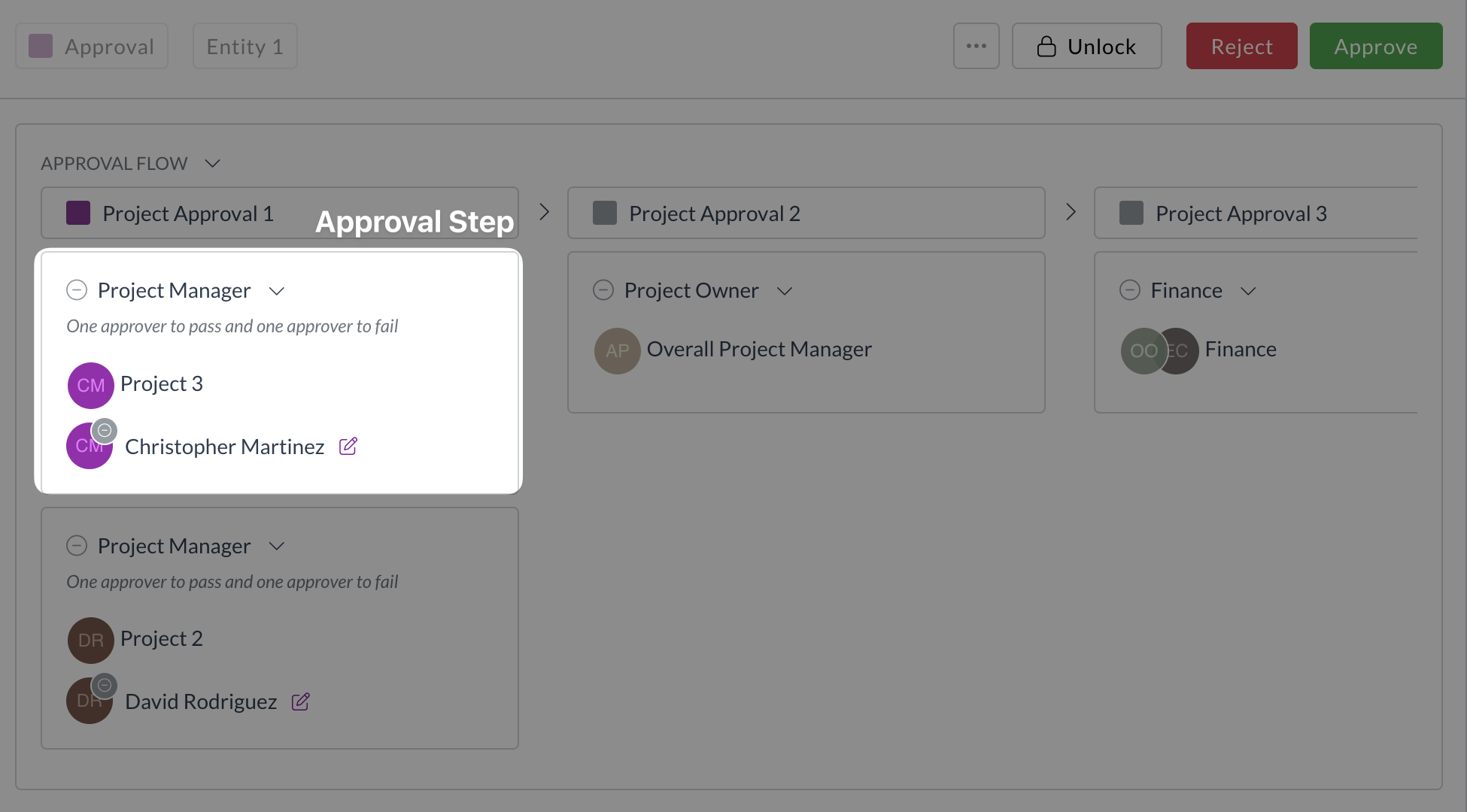Open the three-dots more options menu
The image size is (1467, 812).
(976, 46)
